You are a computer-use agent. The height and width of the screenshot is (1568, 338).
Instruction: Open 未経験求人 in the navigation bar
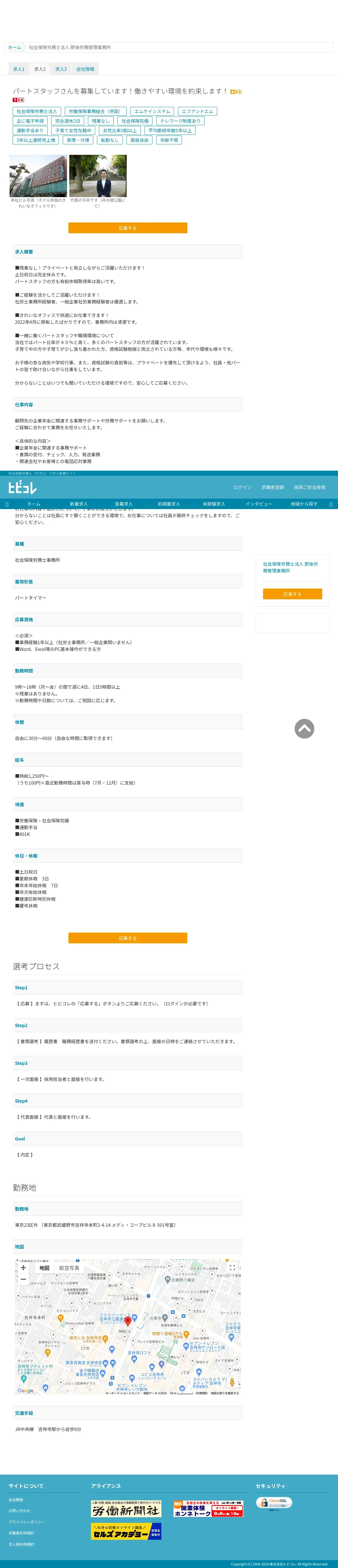[214, 504]
